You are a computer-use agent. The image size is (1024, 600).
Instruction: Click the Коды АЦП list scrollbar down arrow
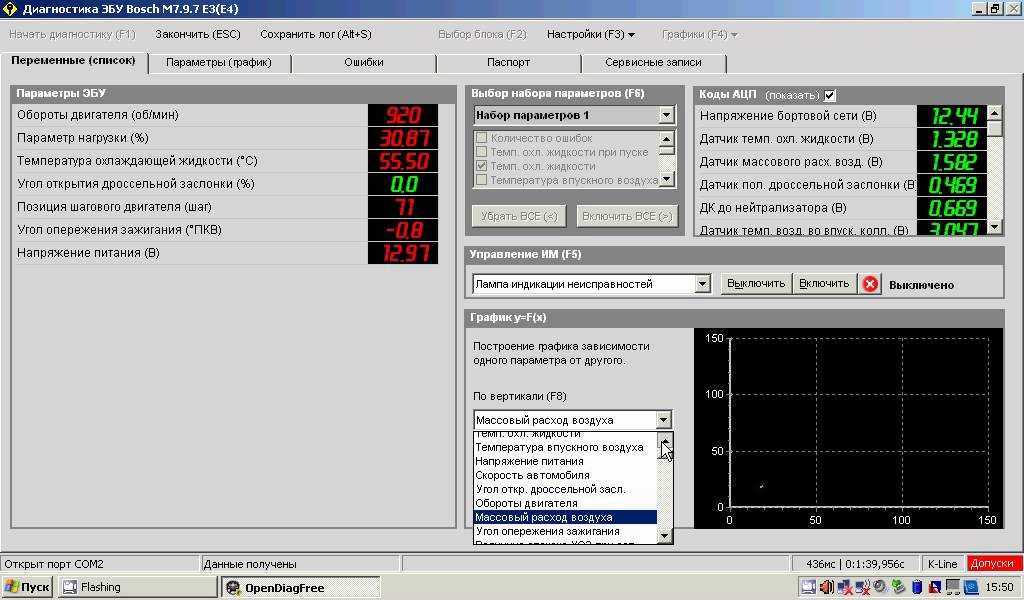[x=994, y=227]
